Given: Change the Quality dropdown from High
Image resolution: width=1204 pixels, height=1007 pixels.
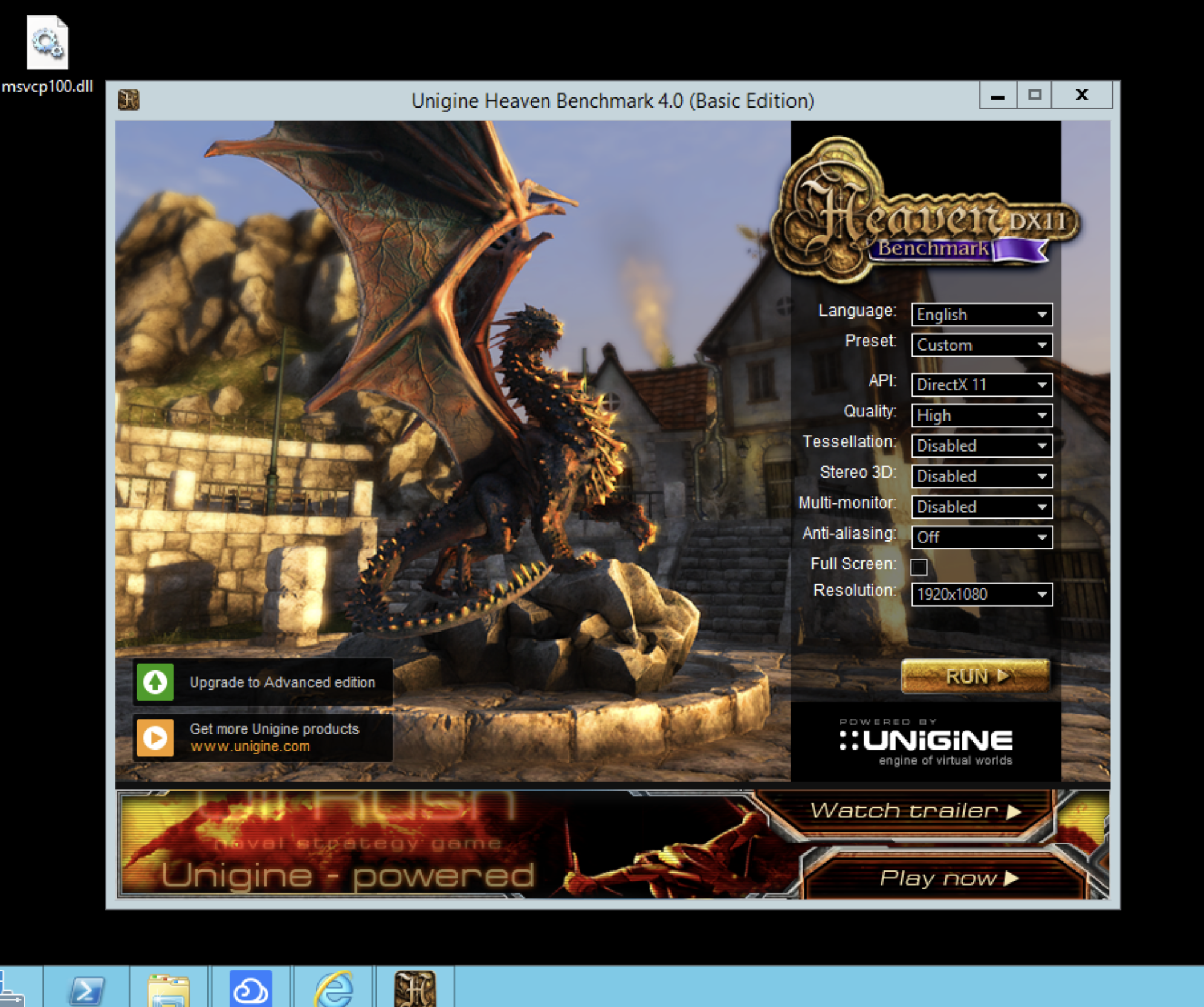Looking at the screenshot, I should [x=982, y=415].
